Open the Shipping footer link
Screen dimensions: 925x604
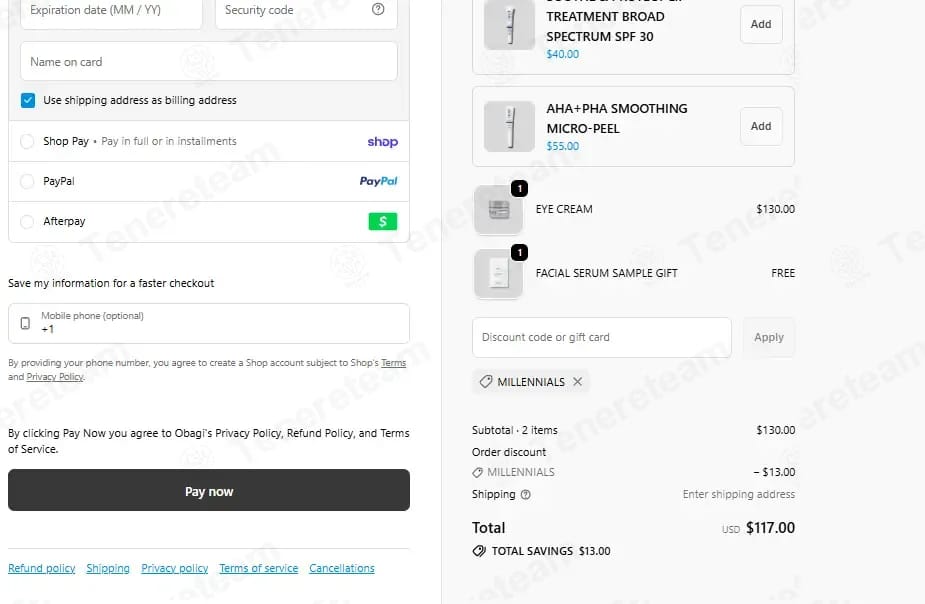pos(108,568)
